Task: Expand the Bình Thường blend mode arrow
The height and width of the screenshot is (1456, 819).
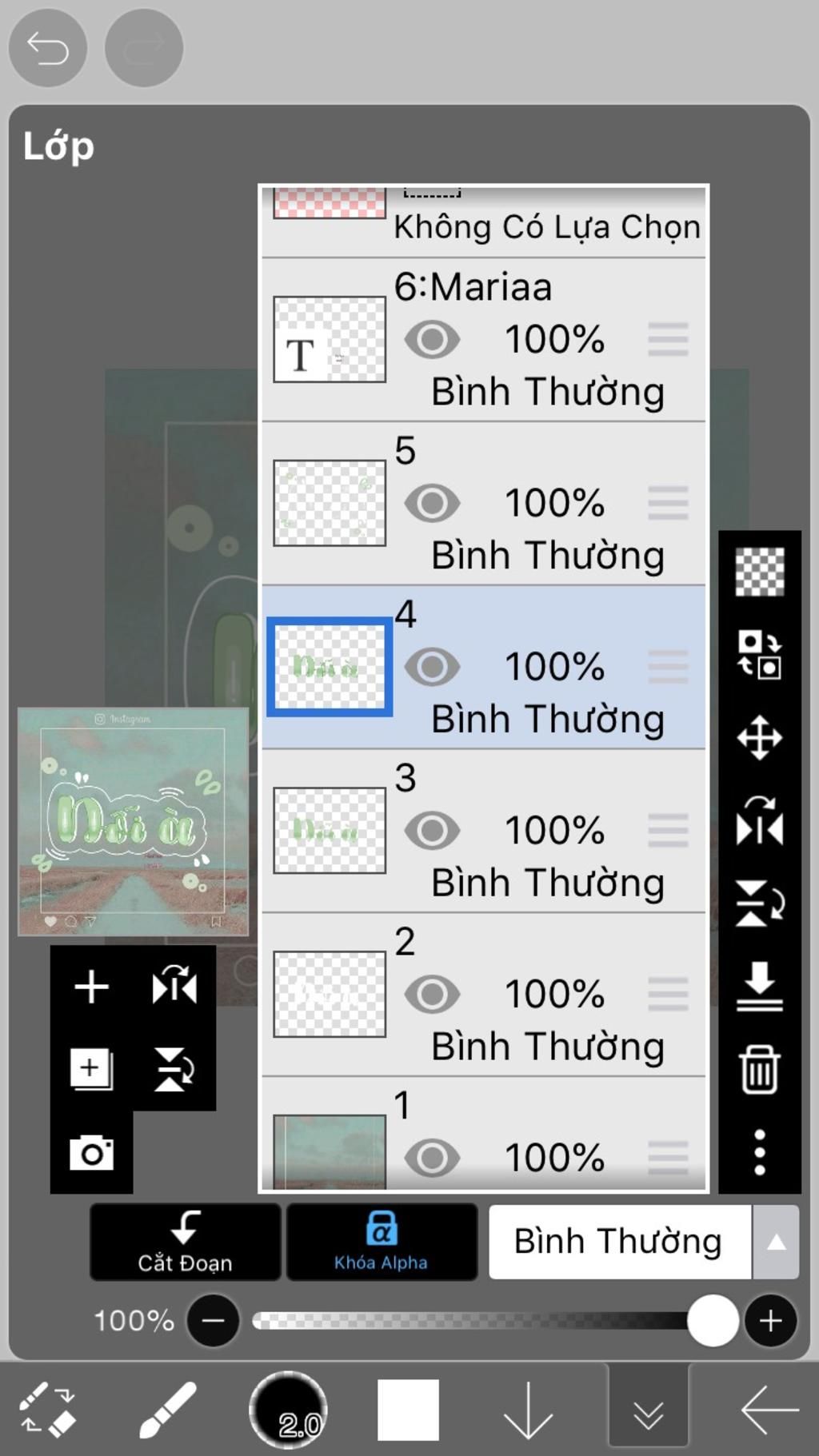Action: pos(776,1242)
